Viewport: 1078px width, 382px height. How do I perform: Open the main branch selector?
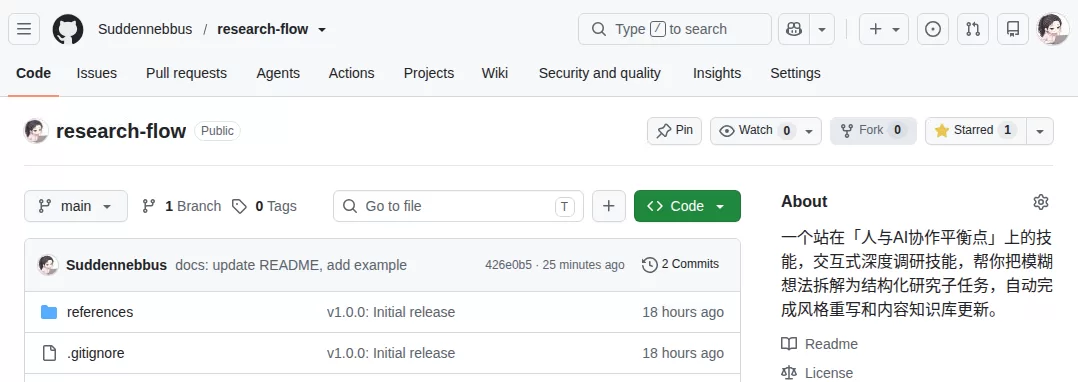[x=76, y=206]
